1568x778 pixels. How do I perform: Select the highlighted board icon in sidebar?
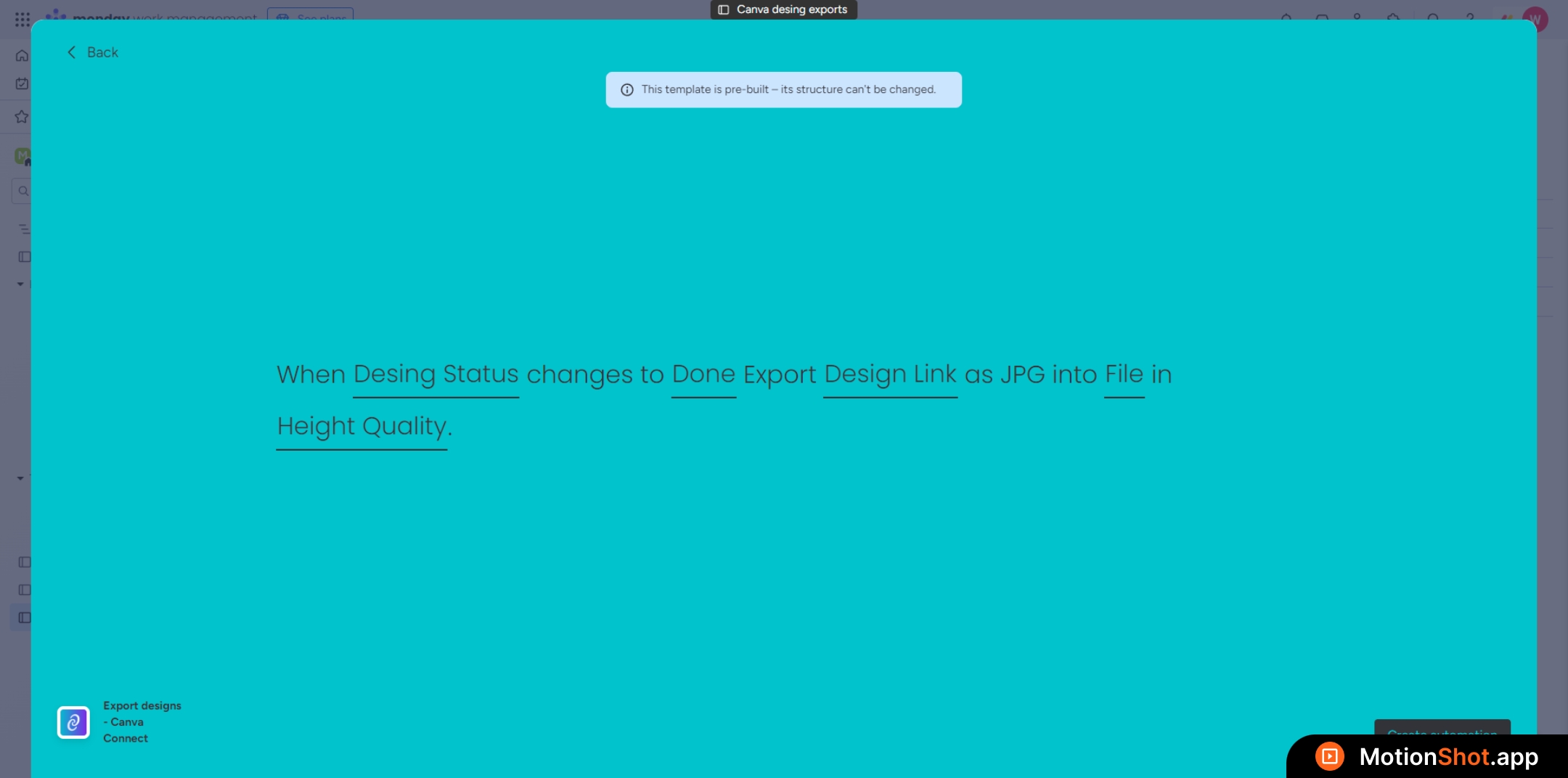pyautogui.click(x=24, y=618)
